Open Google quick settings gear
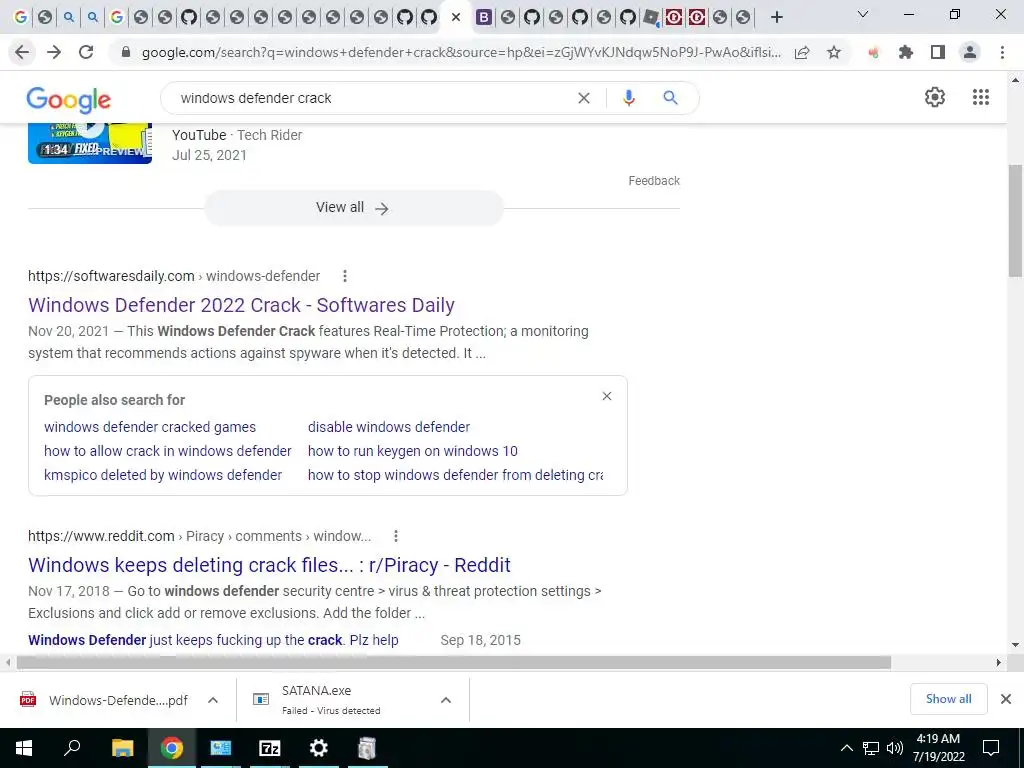This screenshot has height=768, width=1024. [935, 97]
